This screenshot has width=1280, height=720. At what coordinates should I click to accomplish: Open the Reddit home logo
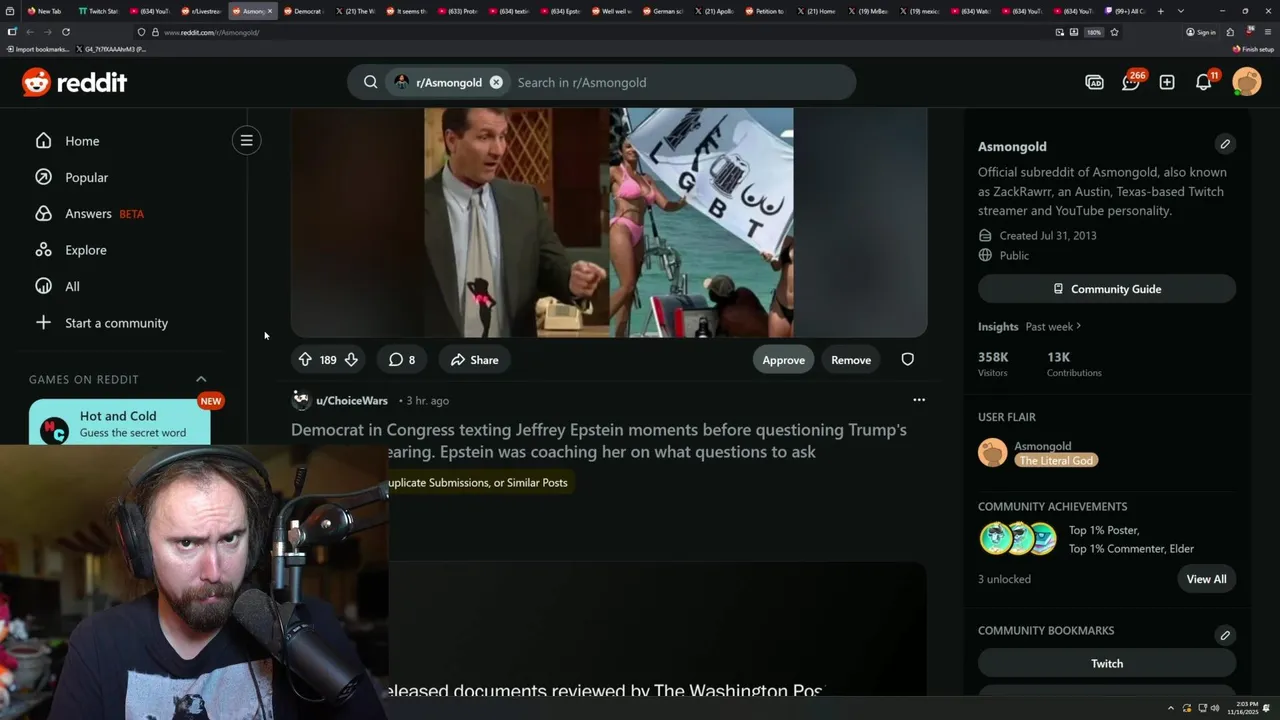coord(75,82)
